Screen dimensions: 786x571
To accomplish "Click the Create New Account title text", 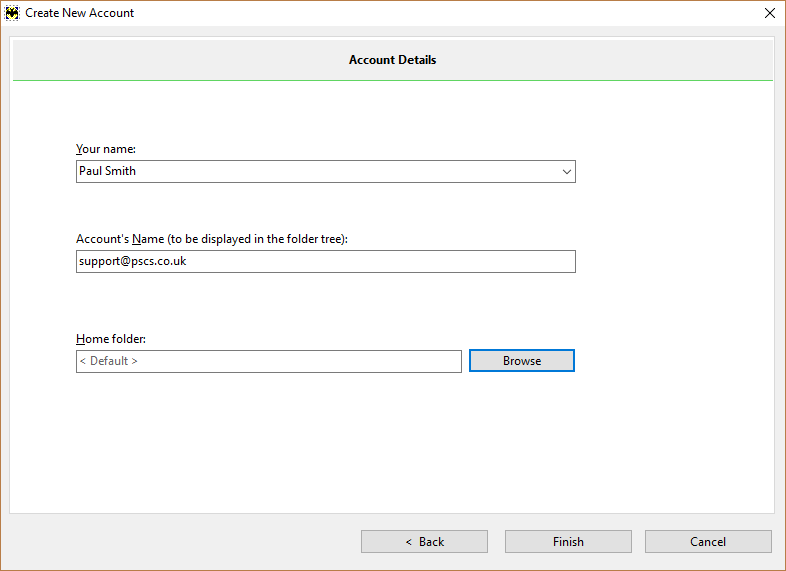I will [80, 13].
